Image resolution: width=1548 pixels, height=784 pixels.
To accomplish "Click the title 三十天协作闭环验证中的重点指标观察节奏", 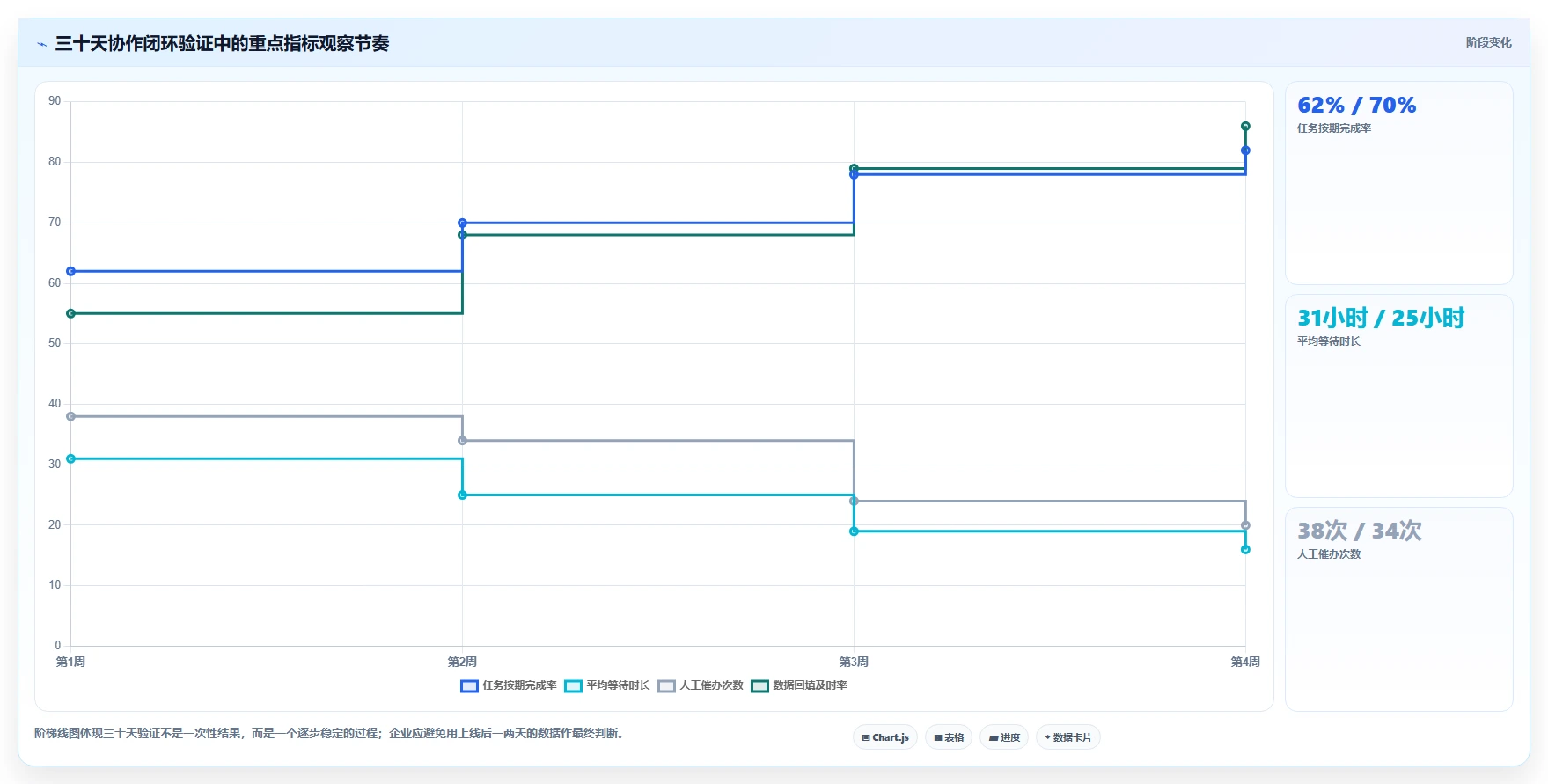I will (222, 44).
